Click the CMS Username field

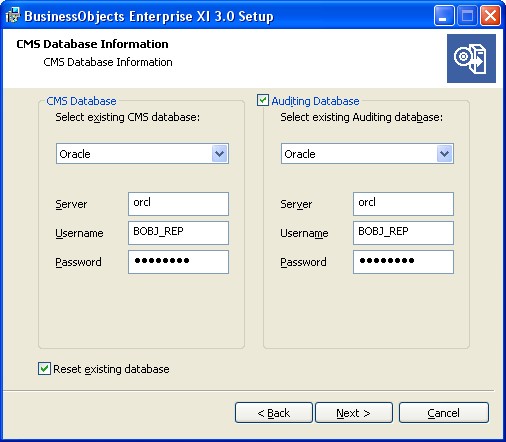(178, 233)
